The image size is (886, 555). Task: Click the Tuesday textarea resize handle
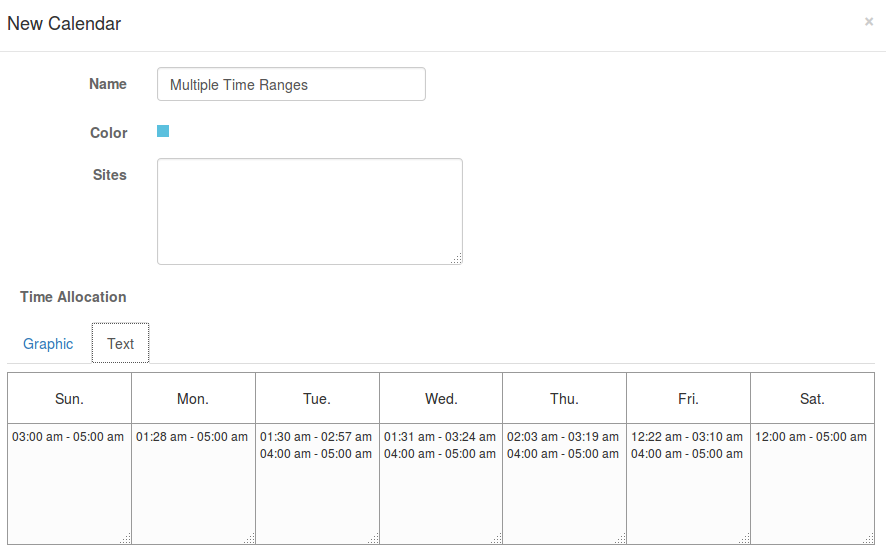pos(373,538)
